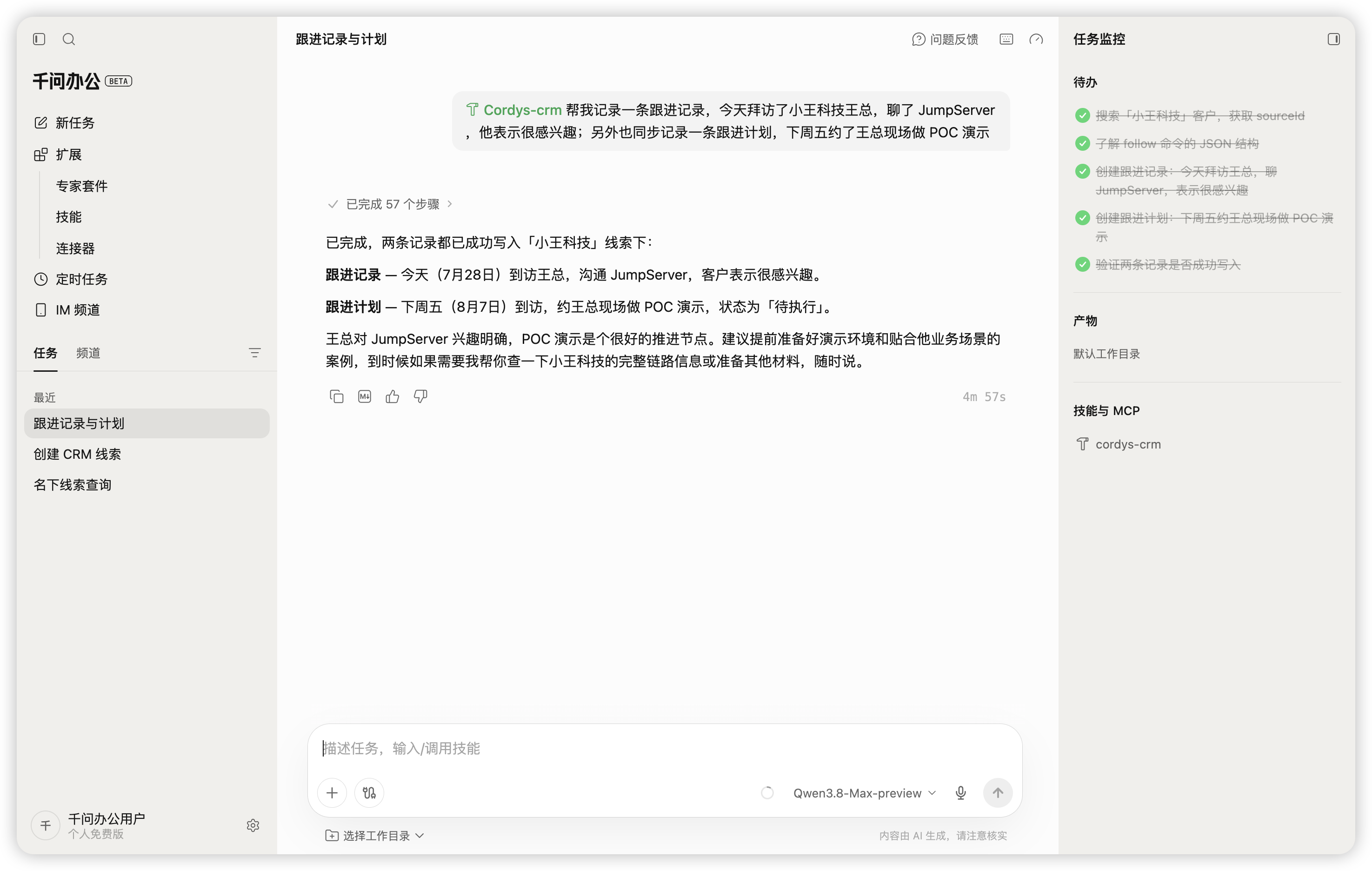Click the 千问办公 logo title
Viewport: 1372px width, 871px height.
pyautogui.click(x=66, y=81)
